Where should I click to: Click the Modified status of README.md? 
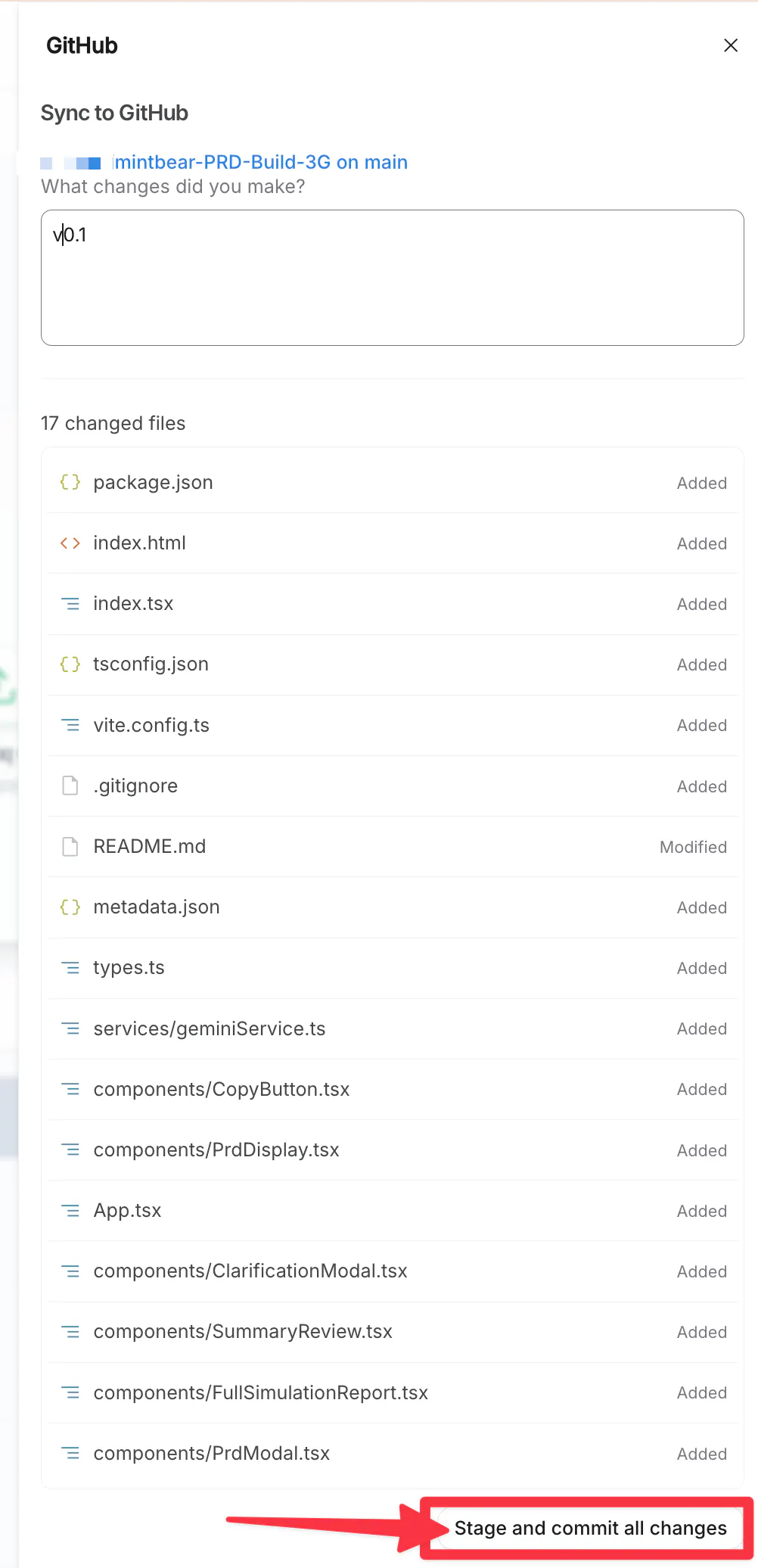[693, 847]
